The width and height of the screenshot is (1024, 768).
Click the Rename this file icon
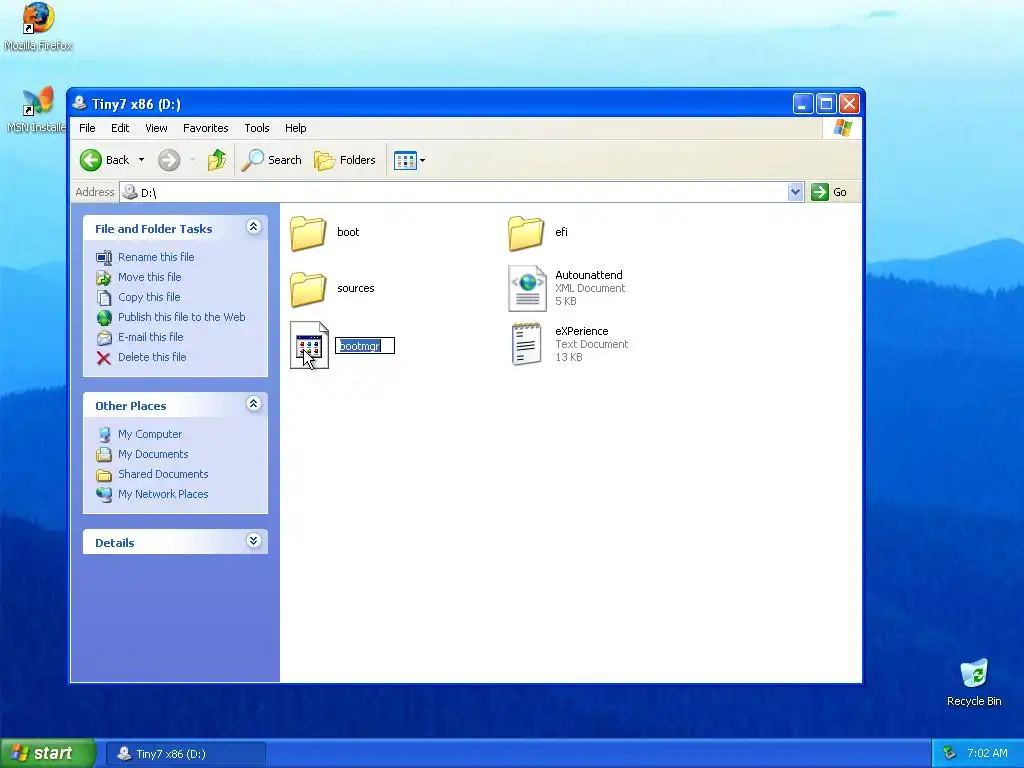tap(104, 257)
